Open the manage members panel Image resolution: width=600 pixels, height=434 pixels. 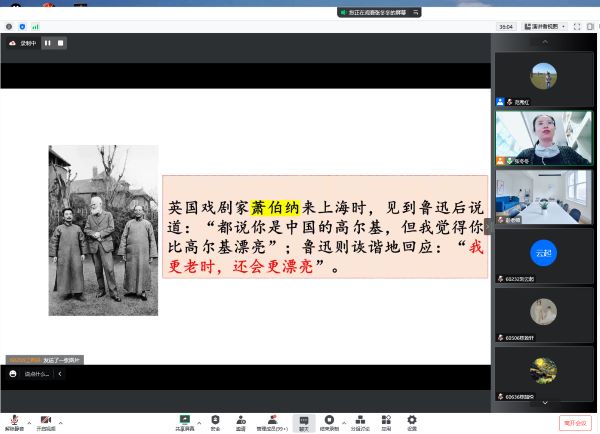tap(271, 422)
